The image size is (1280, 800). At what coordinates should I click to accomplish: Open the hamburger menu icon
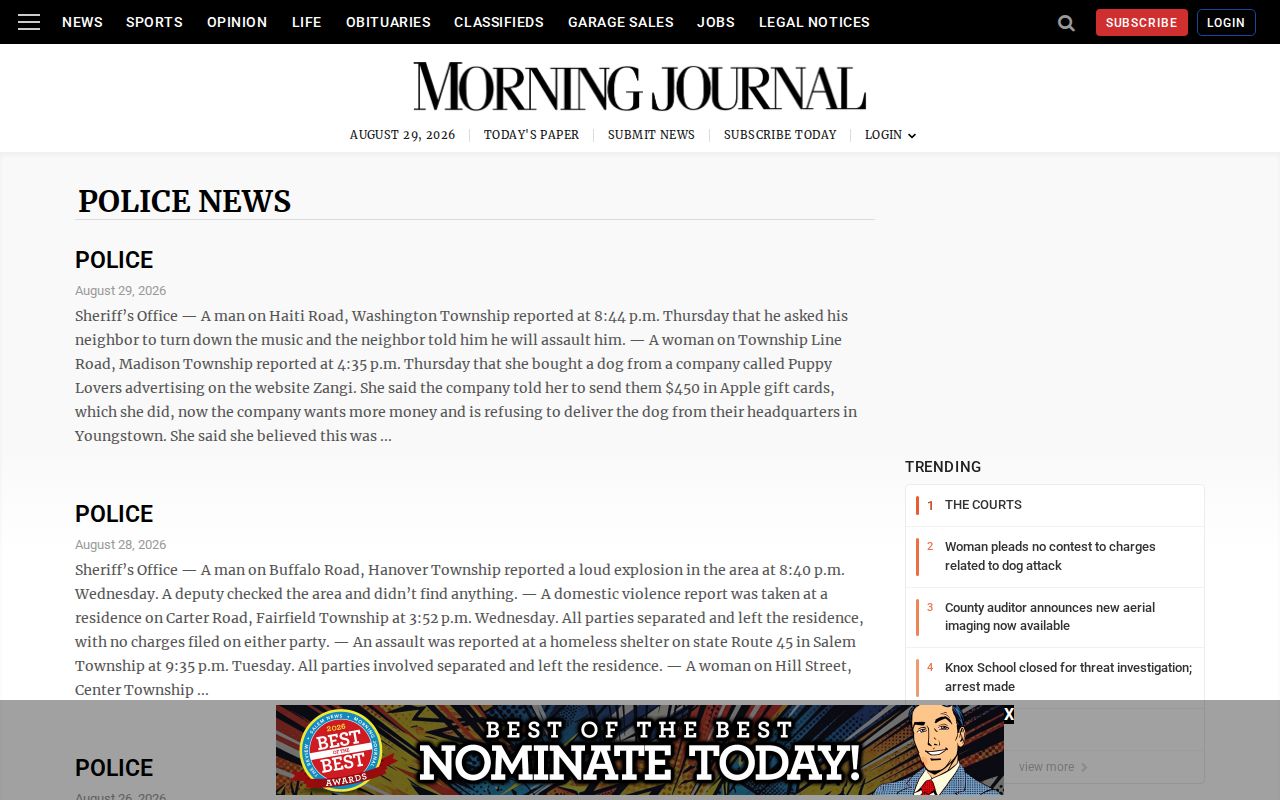coord(29,22)
